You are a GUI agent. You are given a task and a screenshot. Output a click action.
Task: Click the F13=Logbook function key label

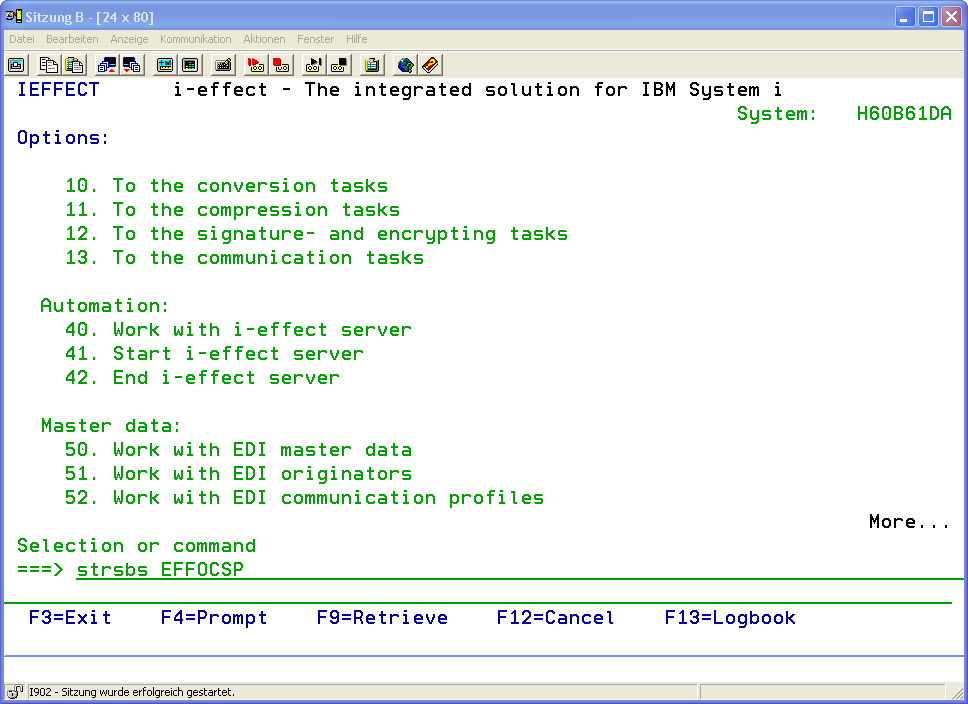click(x=730, y=618)
